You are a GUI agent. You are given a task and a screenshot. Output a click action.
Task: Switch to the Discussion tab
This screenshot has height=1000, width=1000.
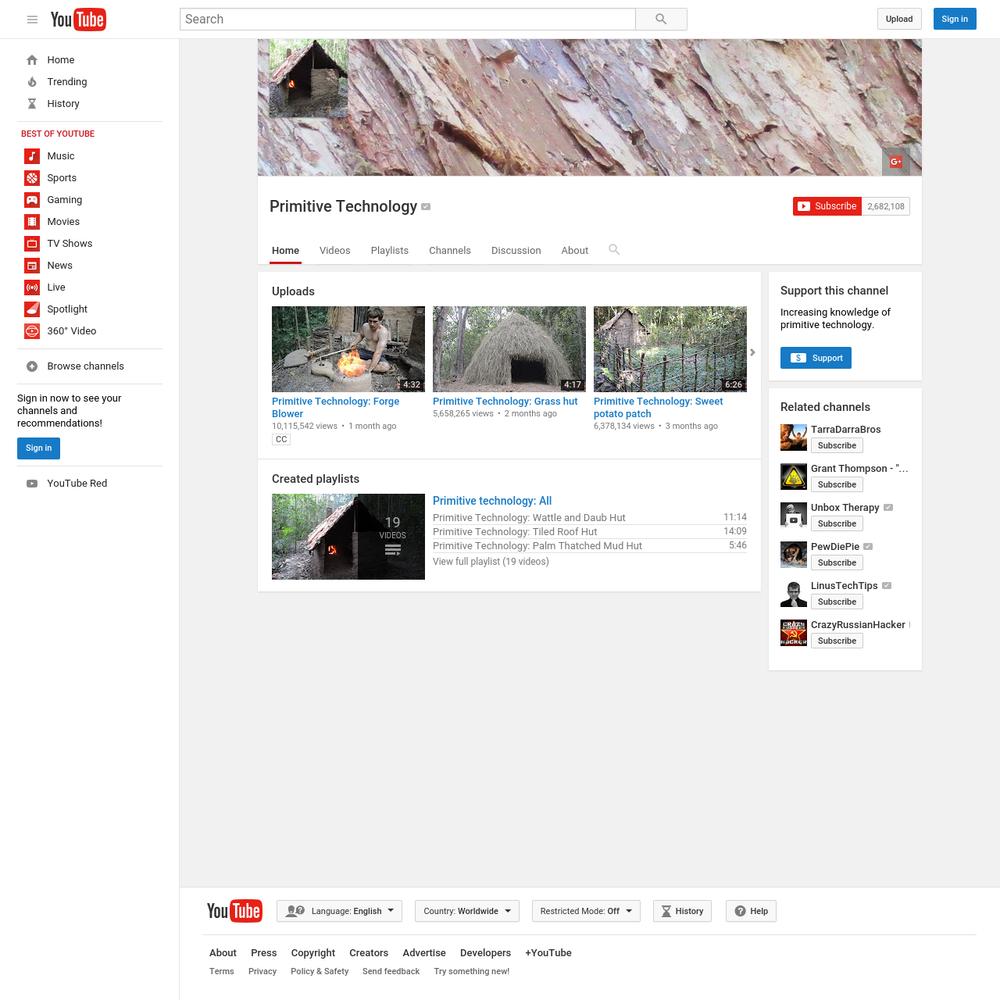click(516, 251)
